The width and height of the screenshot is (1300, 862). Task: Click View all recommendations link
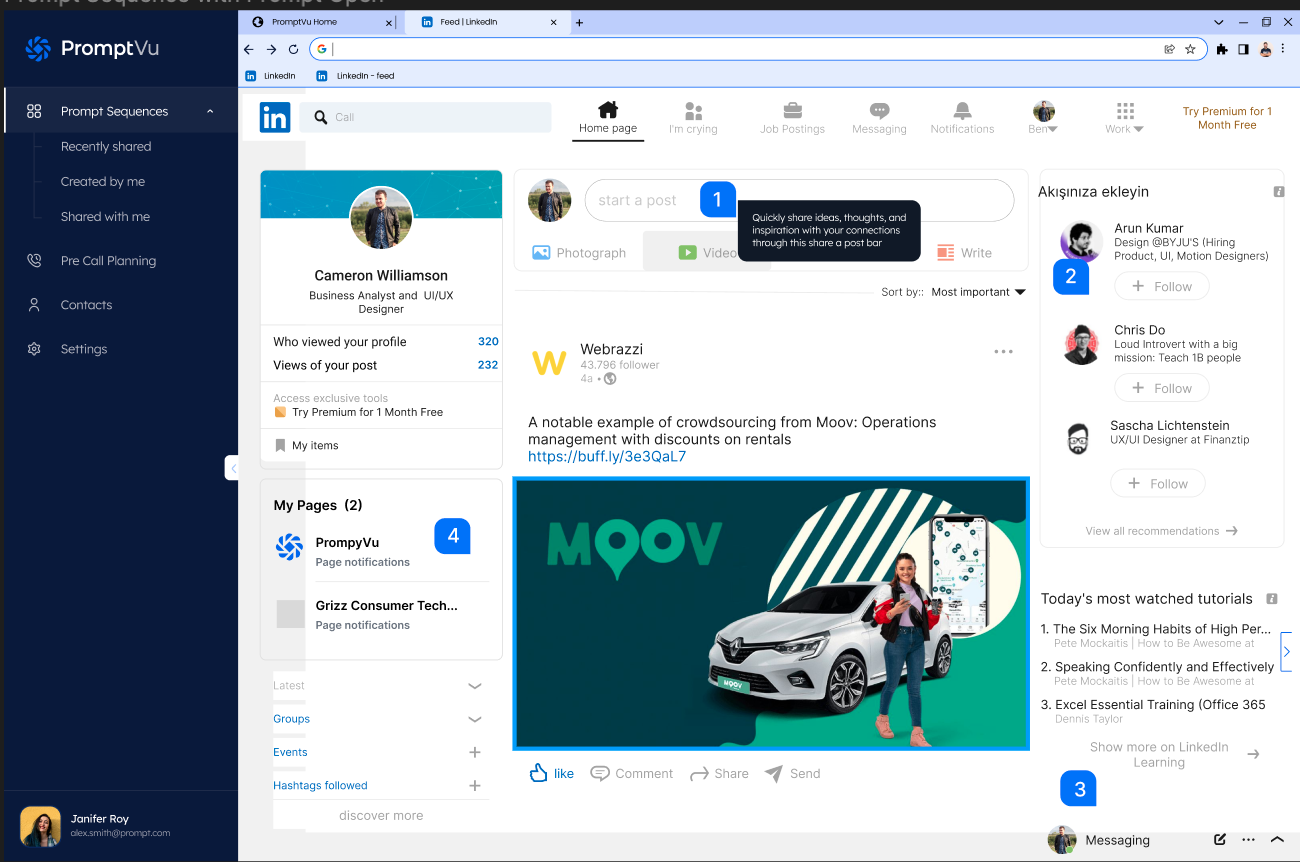coord(1161,531)
